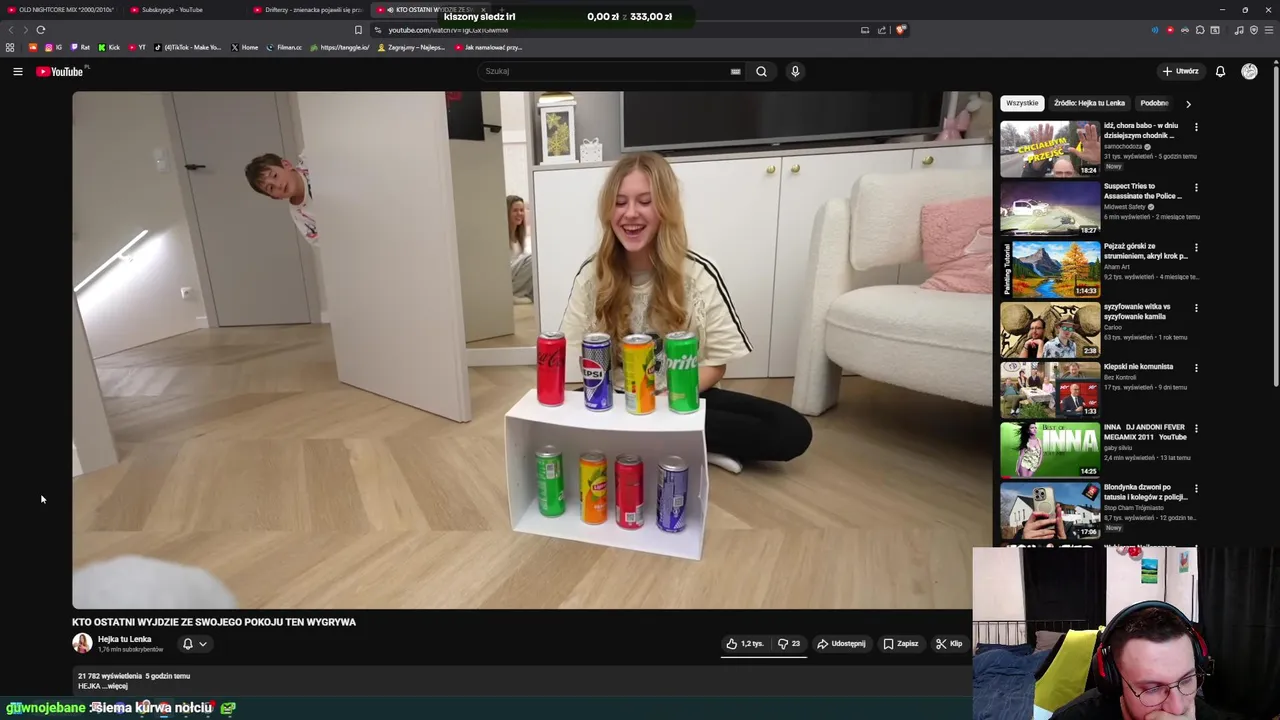Image resolution: width=1280 pixels, height=720 pixels.
Task: Open options for 'Idź, chora babo' video
Action: click(x=1196, y=127)
